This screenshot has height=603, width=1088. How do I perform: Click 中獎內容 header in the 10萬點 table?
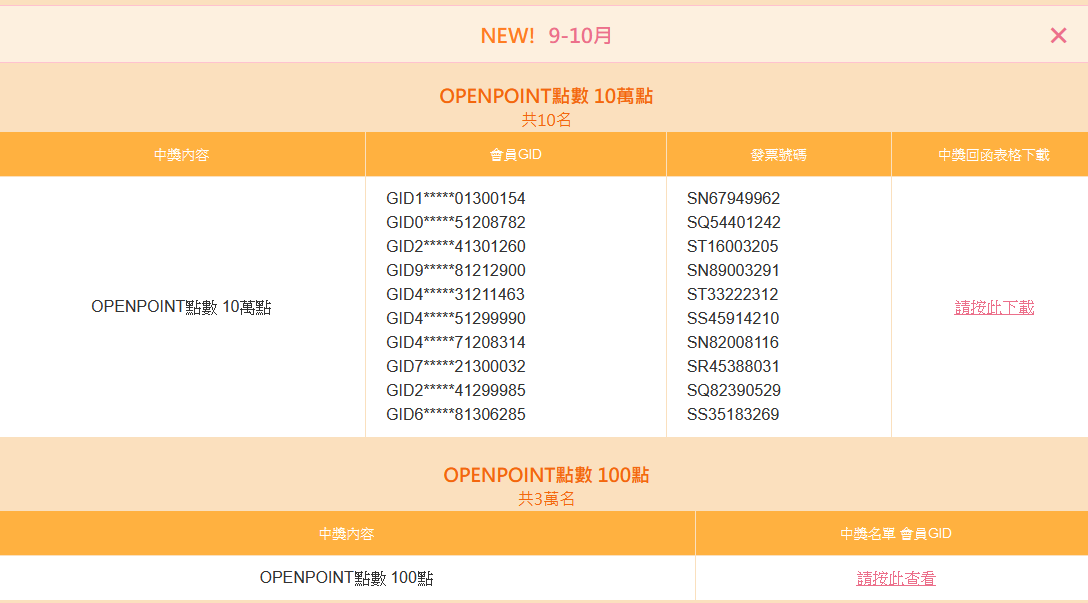click(x=181, y=155)
